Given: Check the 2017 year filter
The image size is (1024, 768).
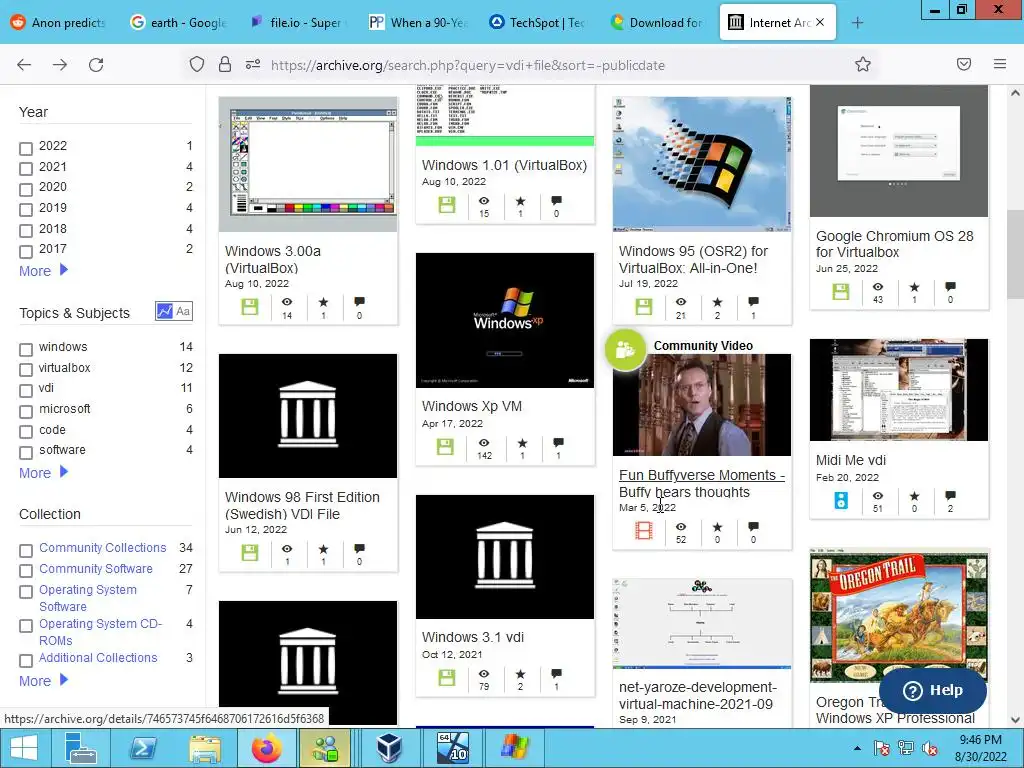Looking at the screenshot, I should (x=26, y=251).
